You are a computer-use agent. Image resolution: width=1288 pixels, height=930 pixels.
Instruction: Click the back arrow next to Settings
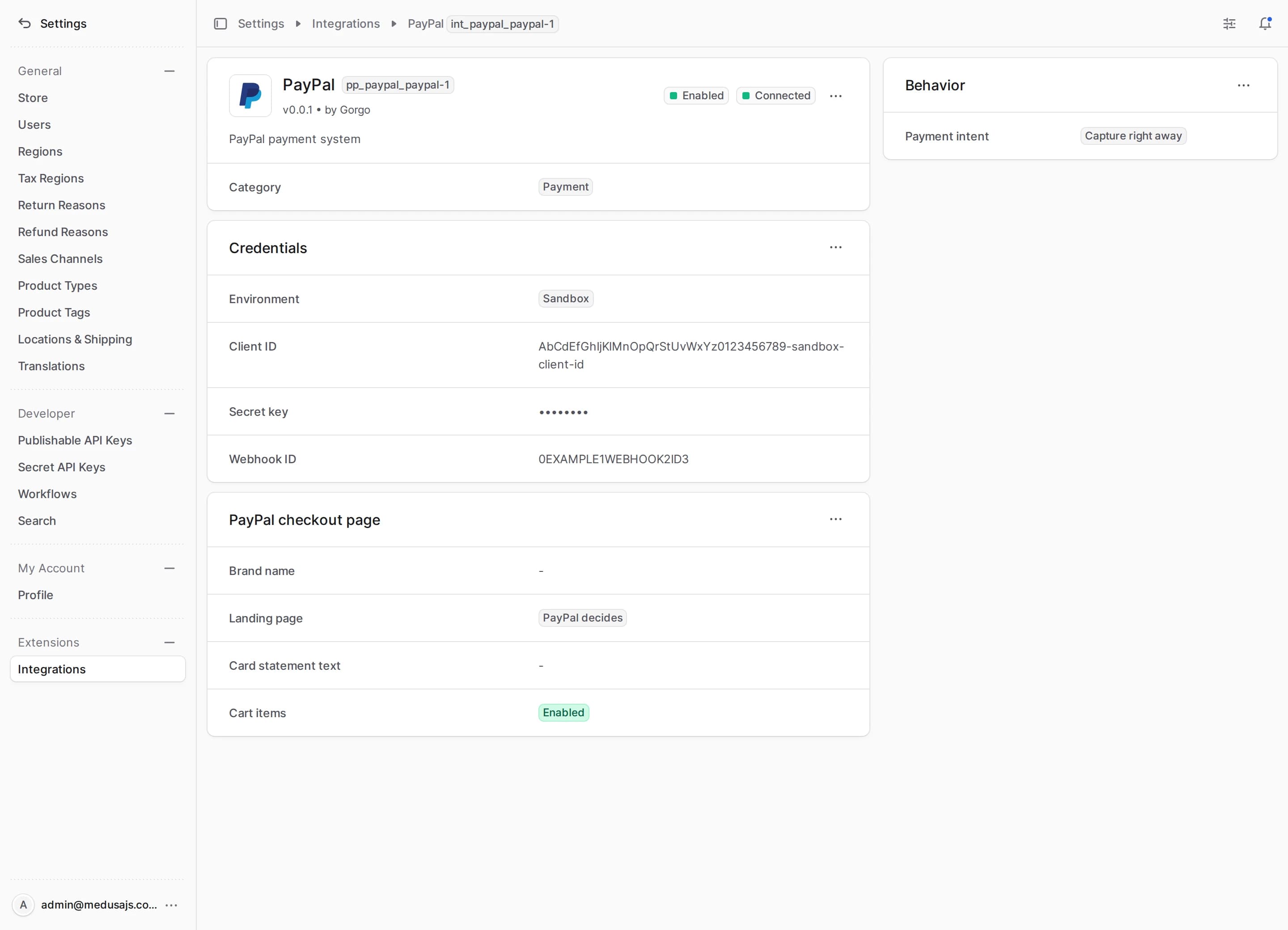(x=25, y=23)
